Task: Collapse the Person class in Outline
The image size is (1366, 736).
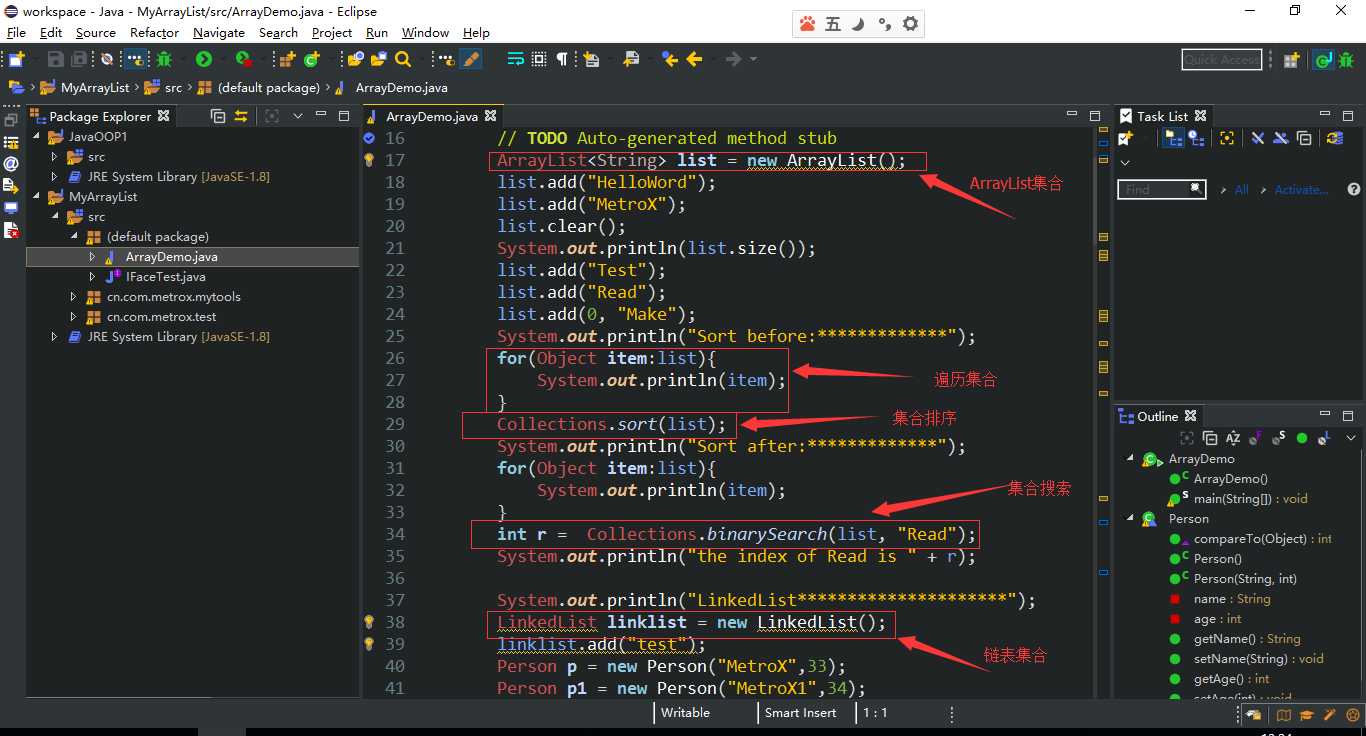Action: pos(1131,518)
